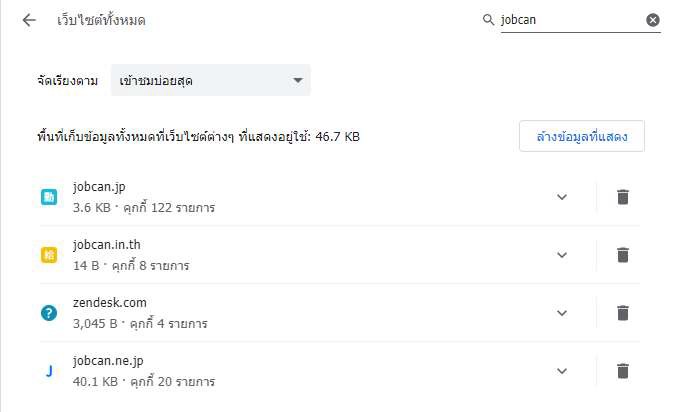Expand the jobcan.in.th entry
Screen dimensions: 678x412
[562, 255]
